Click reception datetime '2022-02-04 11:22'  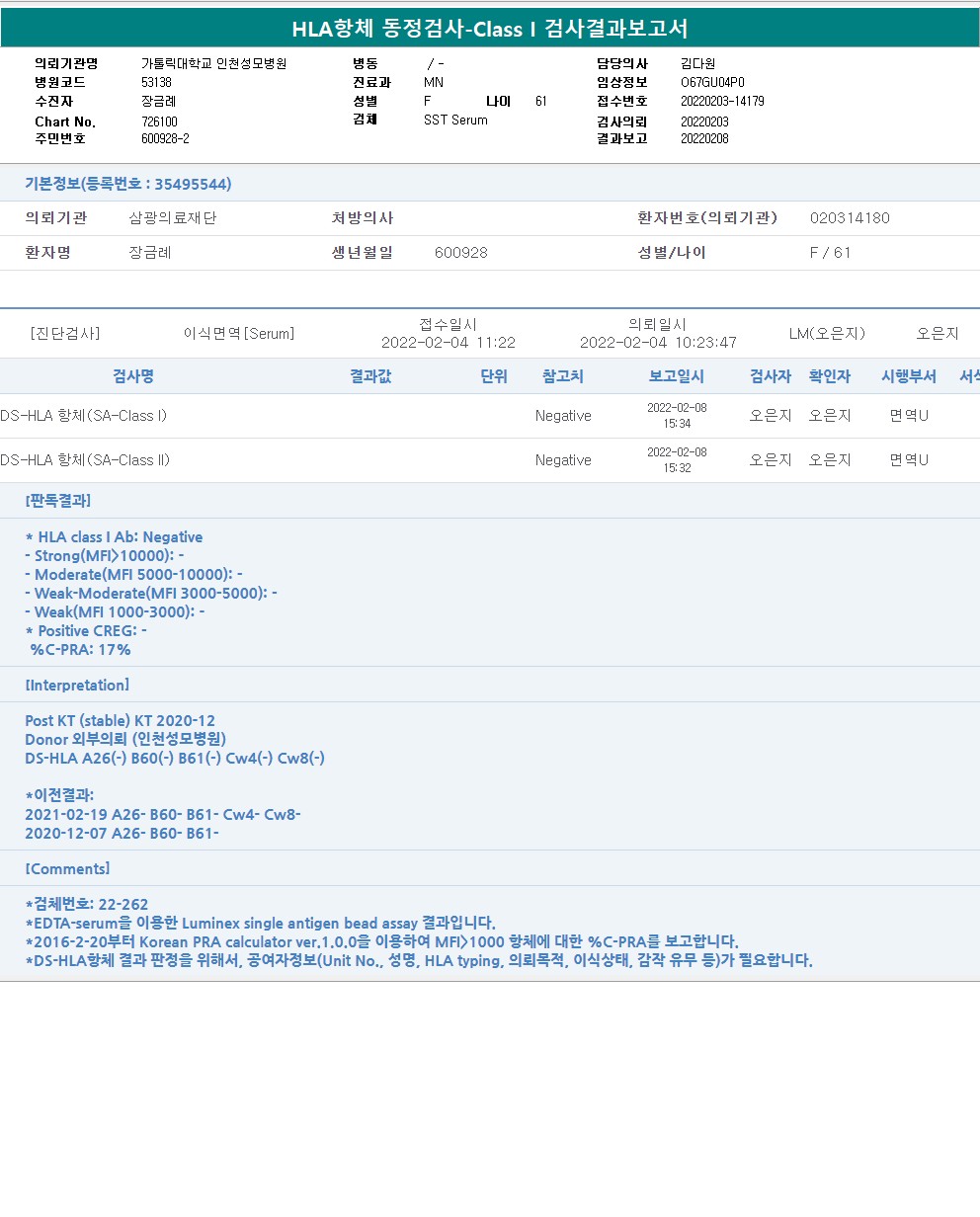pyautogui.click(x=449, y=343)
